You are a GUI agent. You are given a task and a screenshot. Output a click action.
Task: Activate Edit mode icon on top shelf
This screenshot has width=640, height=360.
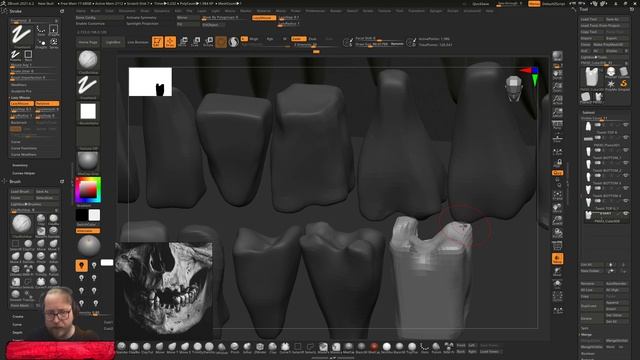click(x=157, y=42)
